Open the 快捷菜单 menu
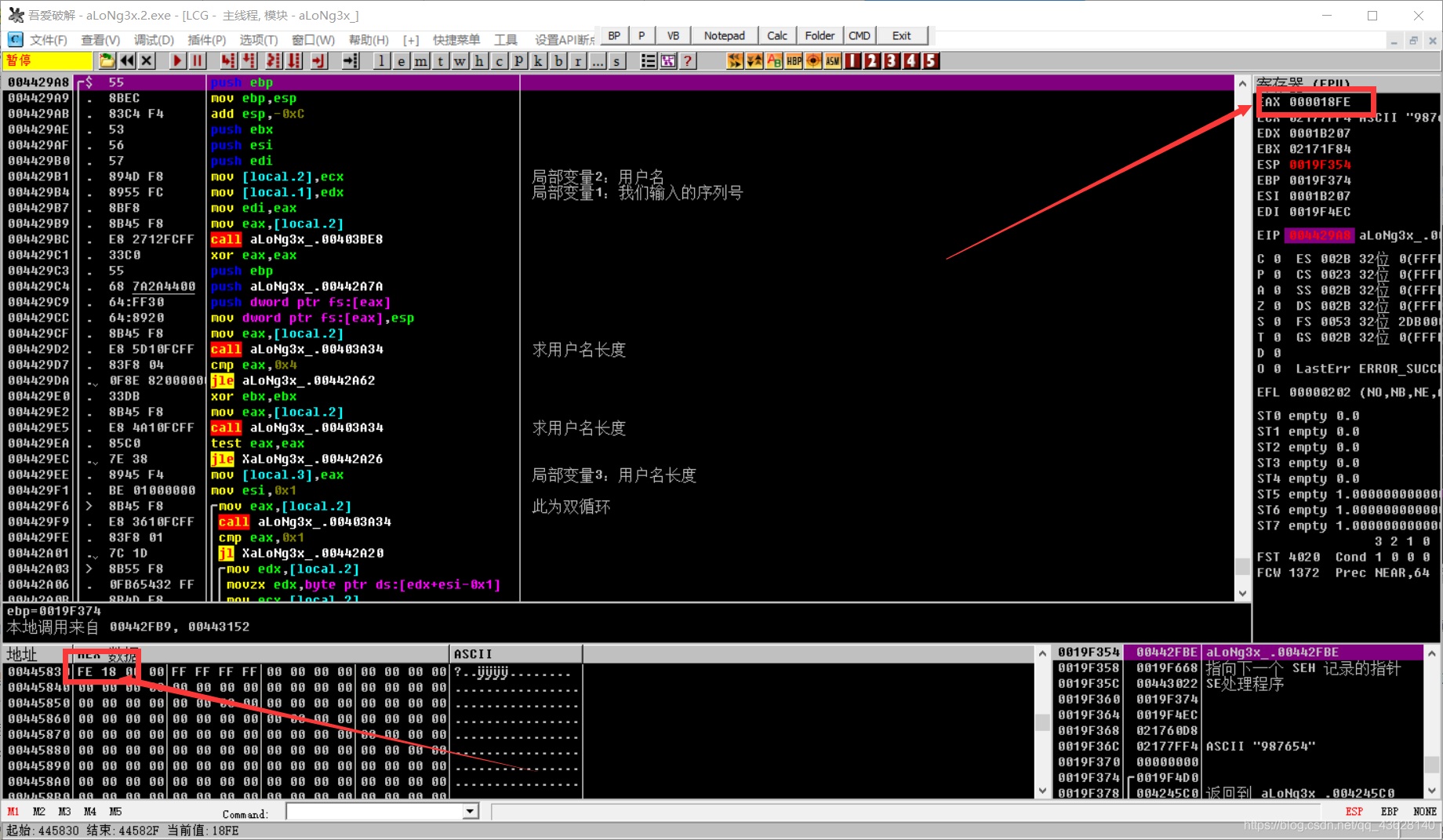 pyautogui.click(x=456, y=39)
